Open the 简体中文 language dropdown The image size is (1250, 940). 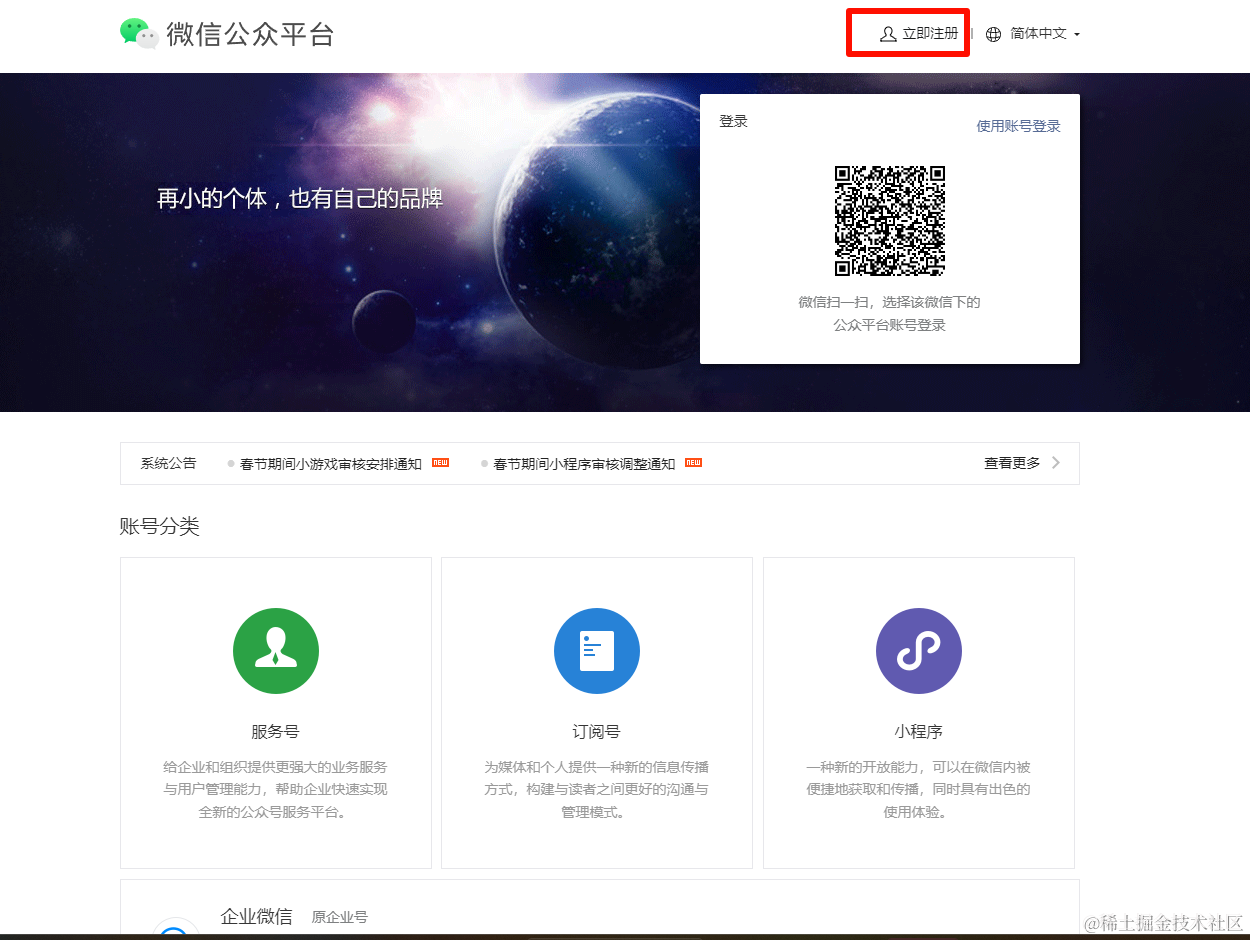point(1045,34)
